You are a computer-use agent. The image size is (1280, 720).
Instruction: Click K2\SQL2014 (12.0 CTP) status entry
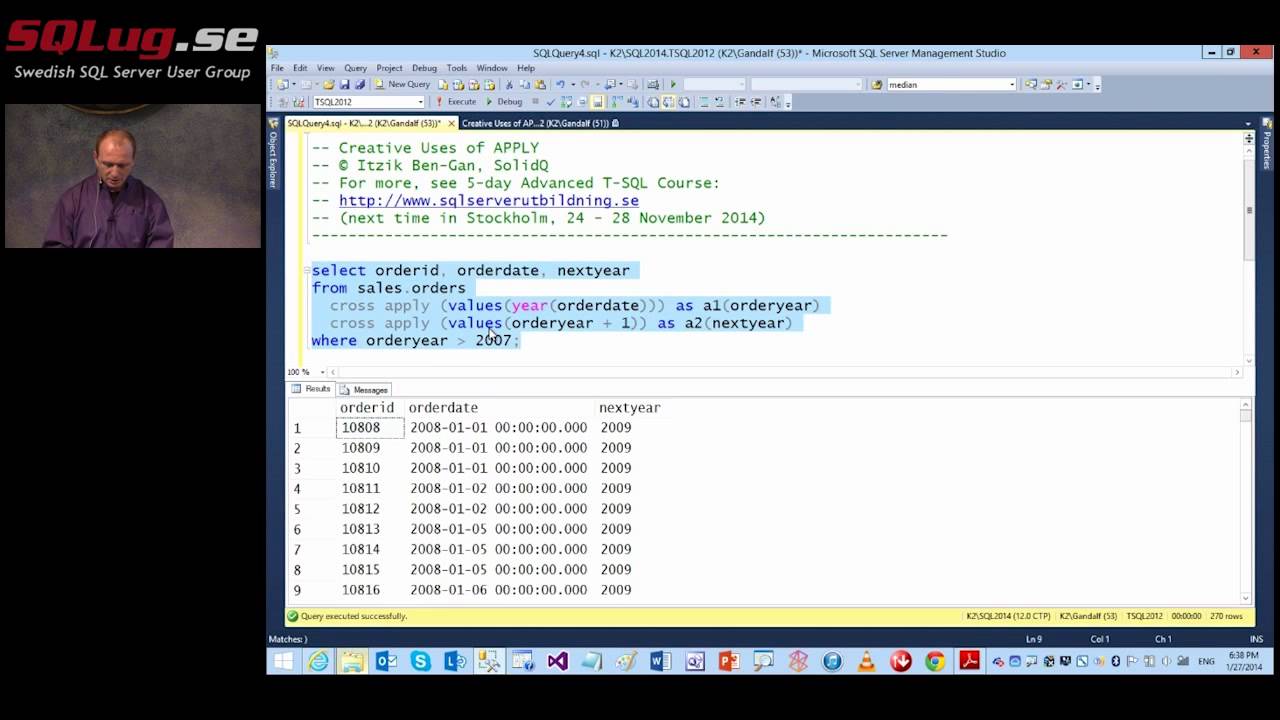click(1008, 616)
